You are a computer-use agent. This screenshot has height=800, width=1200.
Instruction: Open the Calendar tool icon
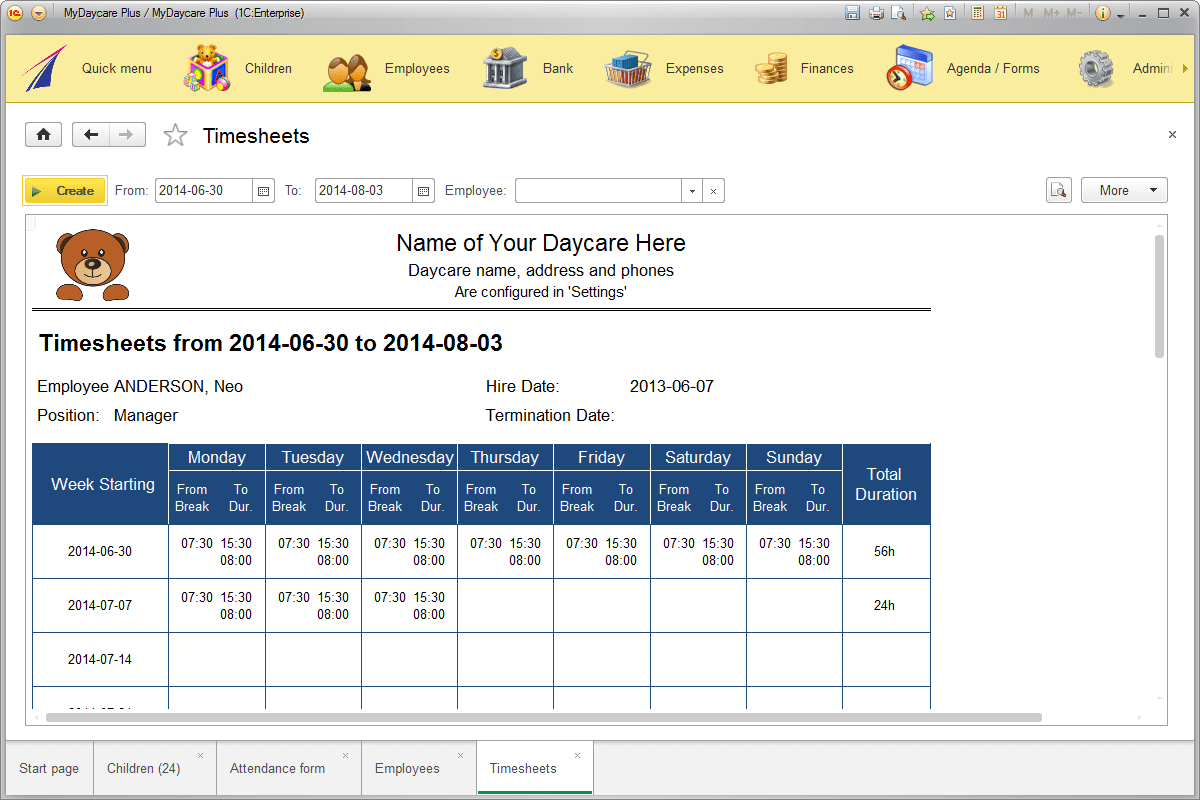tap(1000, 13)
